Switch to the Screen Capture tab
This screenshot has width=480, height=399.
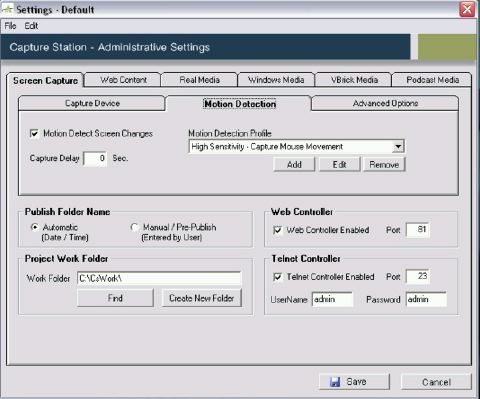pyautogui.click(x=45, y=81)
